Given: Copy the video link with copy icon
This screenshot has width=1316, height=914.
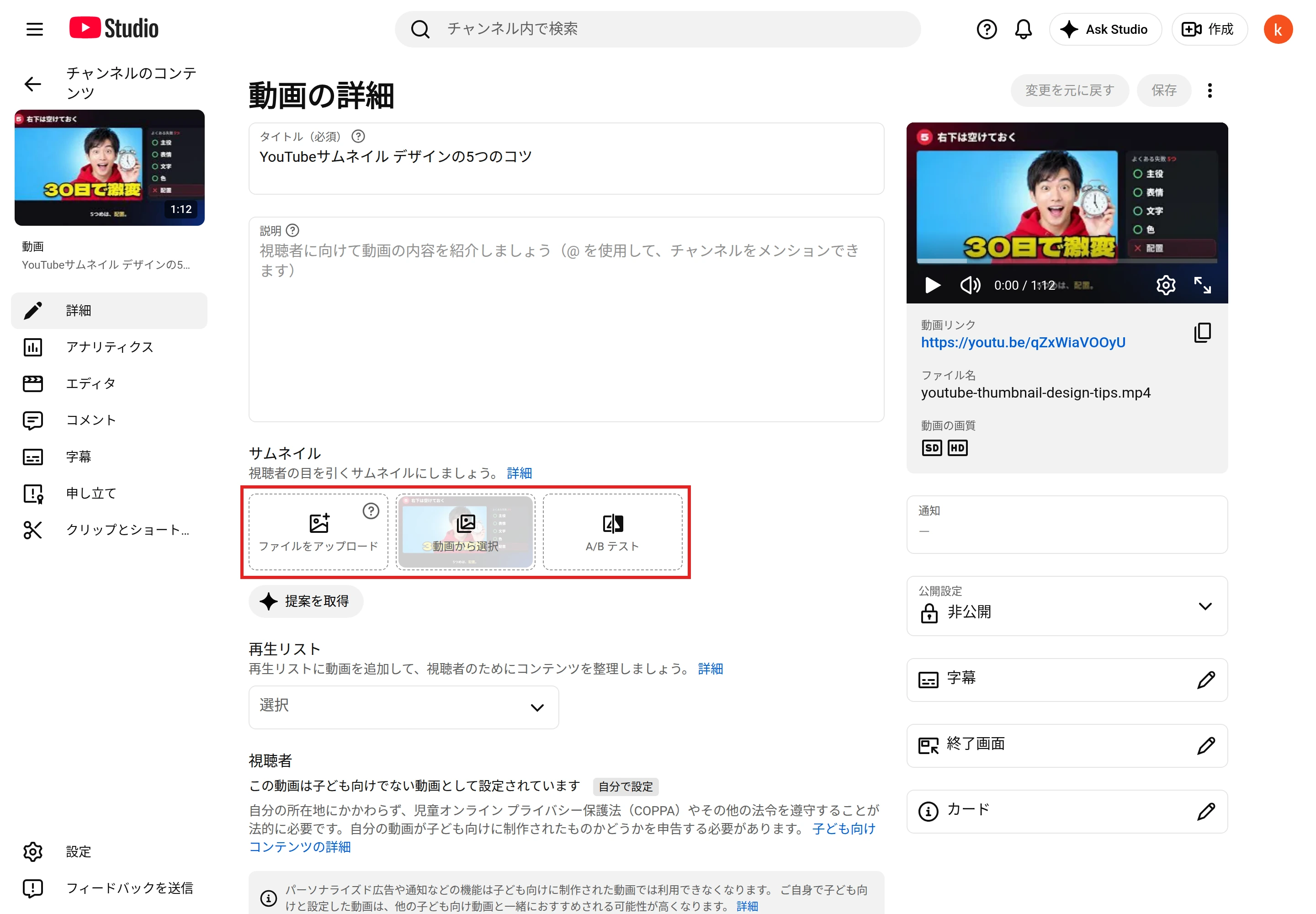Looking at the screenshot, I should click(x=1202, y=333).
